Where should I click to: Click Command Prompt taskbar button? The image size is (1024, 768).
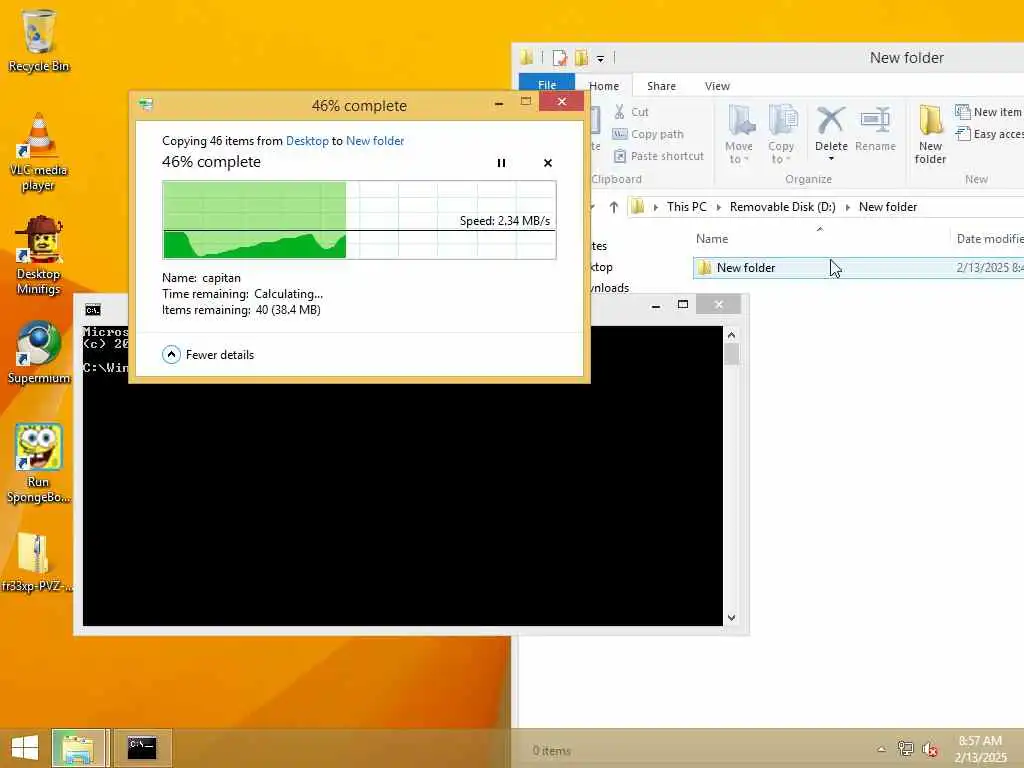(x=142, y=747)
